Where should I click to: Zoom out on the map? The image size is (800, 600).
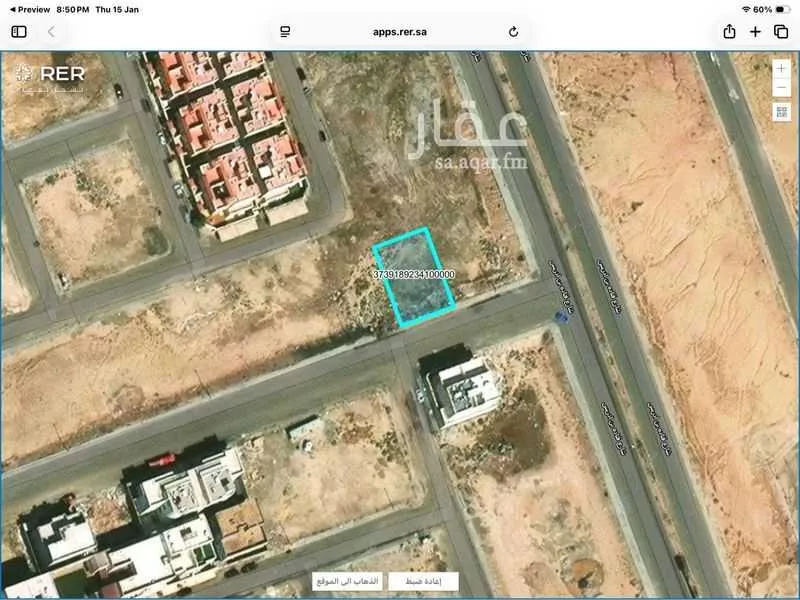781,87
